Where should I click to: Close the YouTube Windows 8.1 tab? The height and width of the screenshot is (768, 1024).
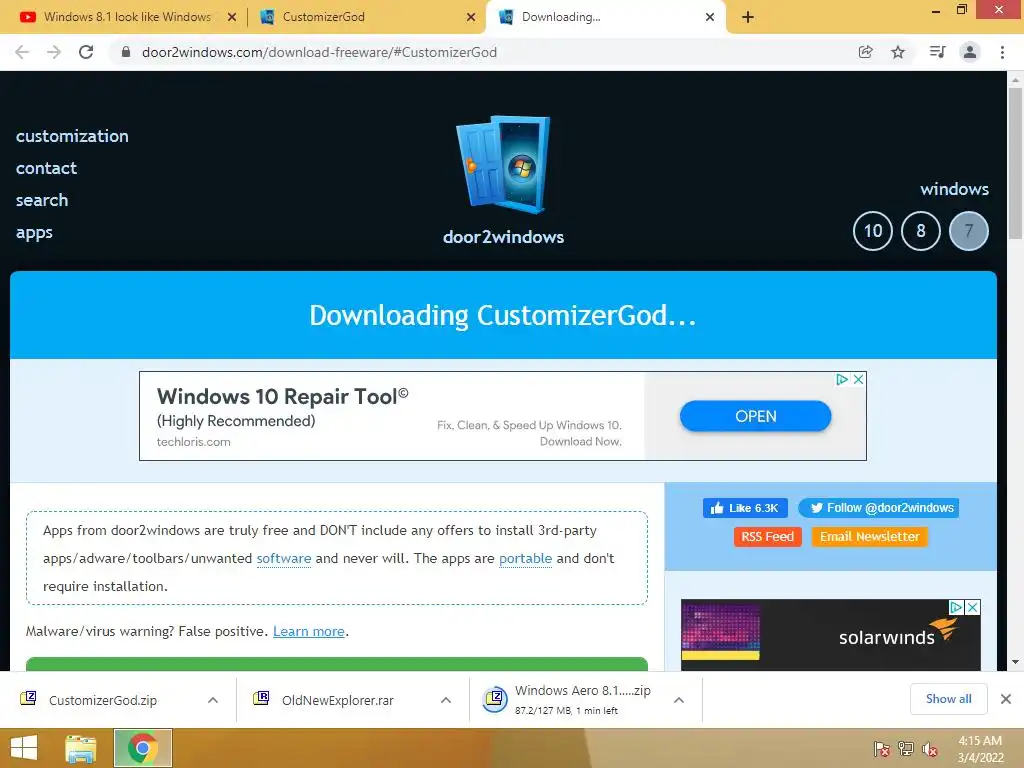click(232, 17)
